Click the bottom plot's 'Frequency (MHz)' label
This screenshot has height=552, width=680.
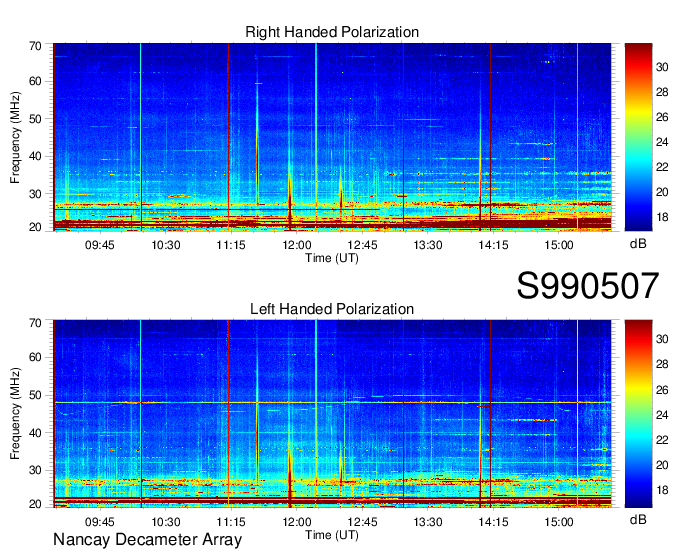15,414
